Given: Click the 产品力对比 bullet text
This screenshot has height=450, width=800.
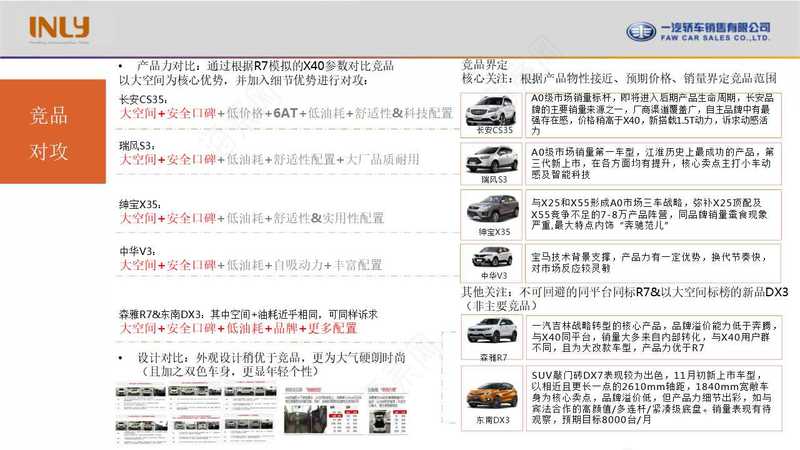Looking at the screenshot, I should 256,73.
